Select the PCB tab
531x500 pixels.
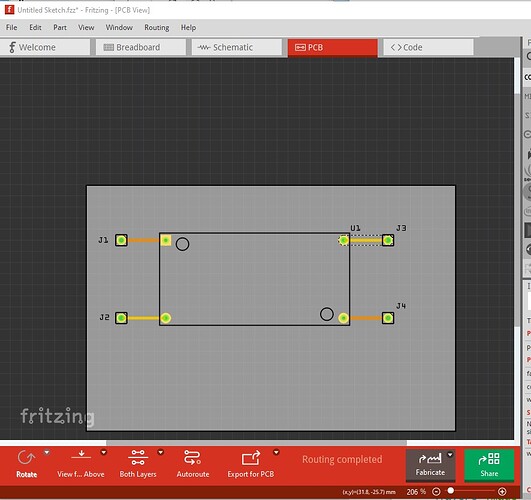pyautogui.click(x=333, y=48)
